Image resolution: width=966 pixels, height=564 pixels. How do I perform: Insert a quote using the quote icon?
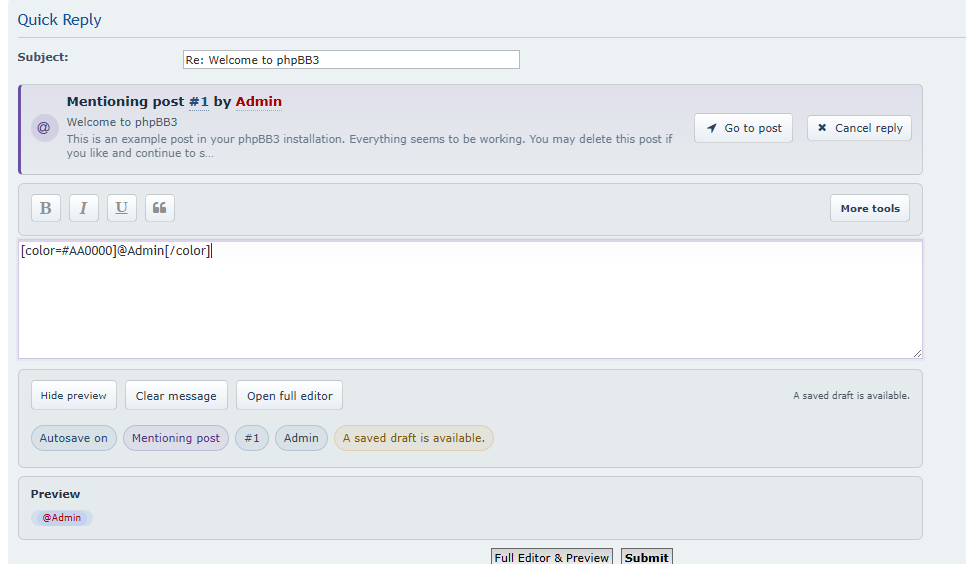pyautogui.click(x=159, y=208)
